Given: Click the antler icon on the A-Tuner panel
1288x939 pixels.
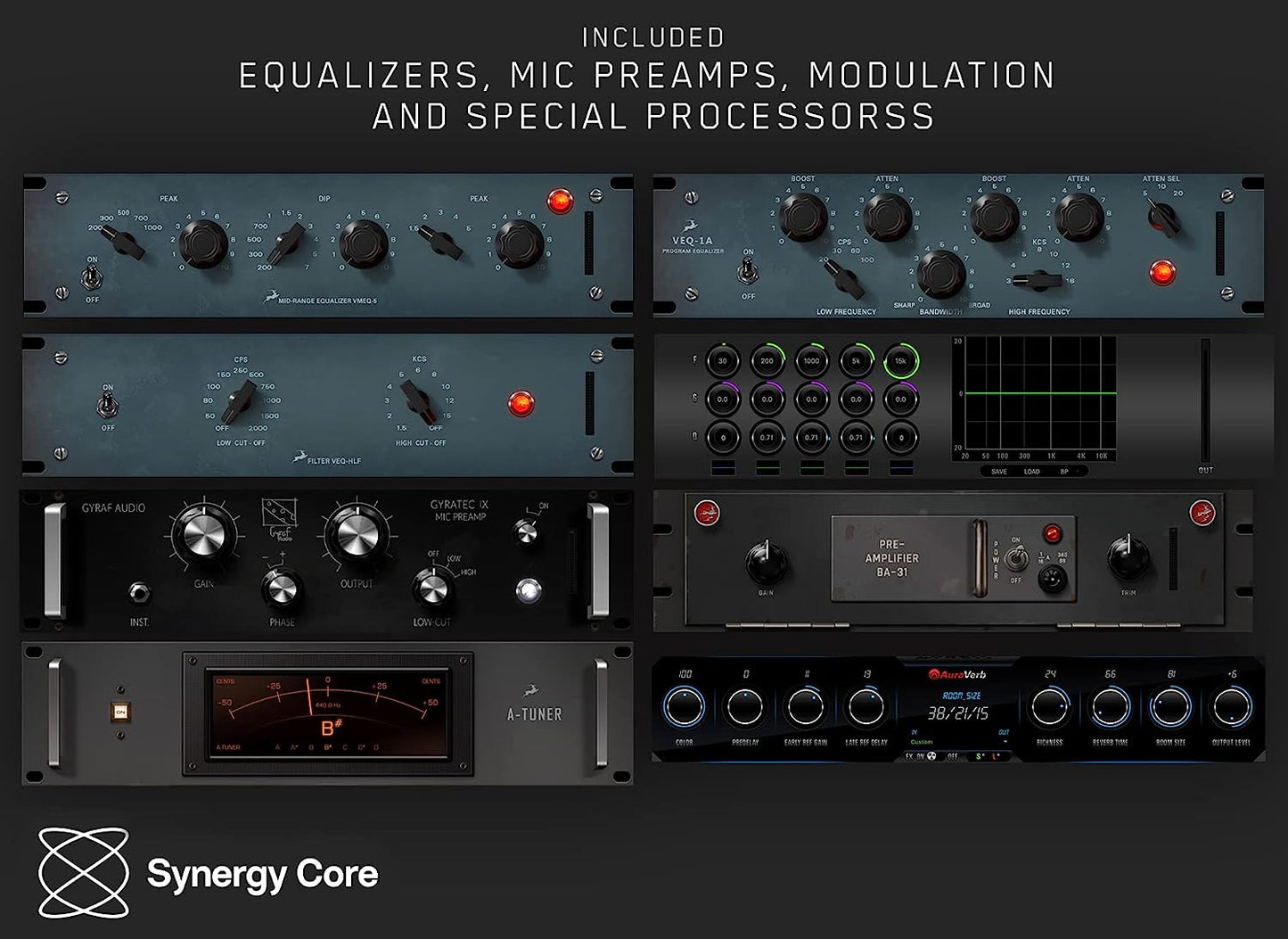Looking at the screenshot, I should 530,691.
